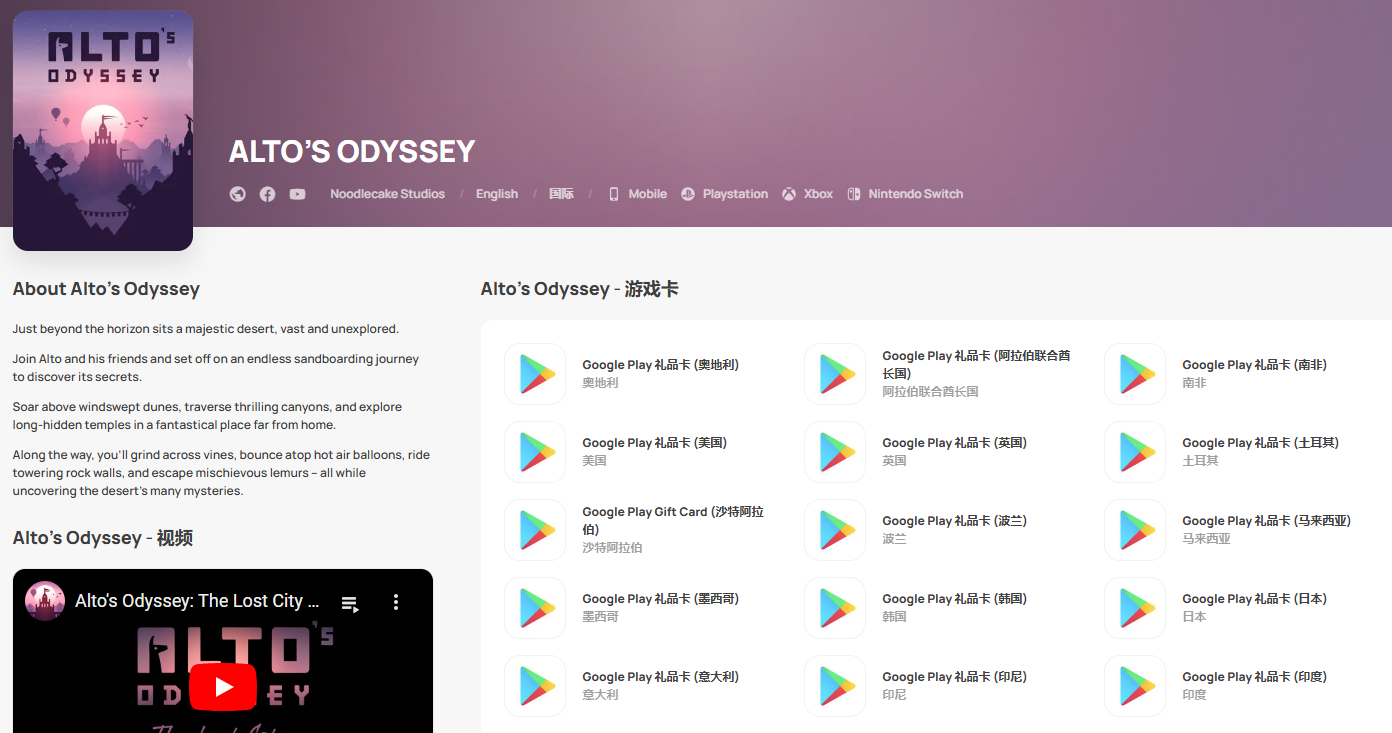Viewport: 1392px width, 733px height.
Task: Click Google Play icon for 墨西哥 card
Action: pyautogui.click(x=535, y=608)
